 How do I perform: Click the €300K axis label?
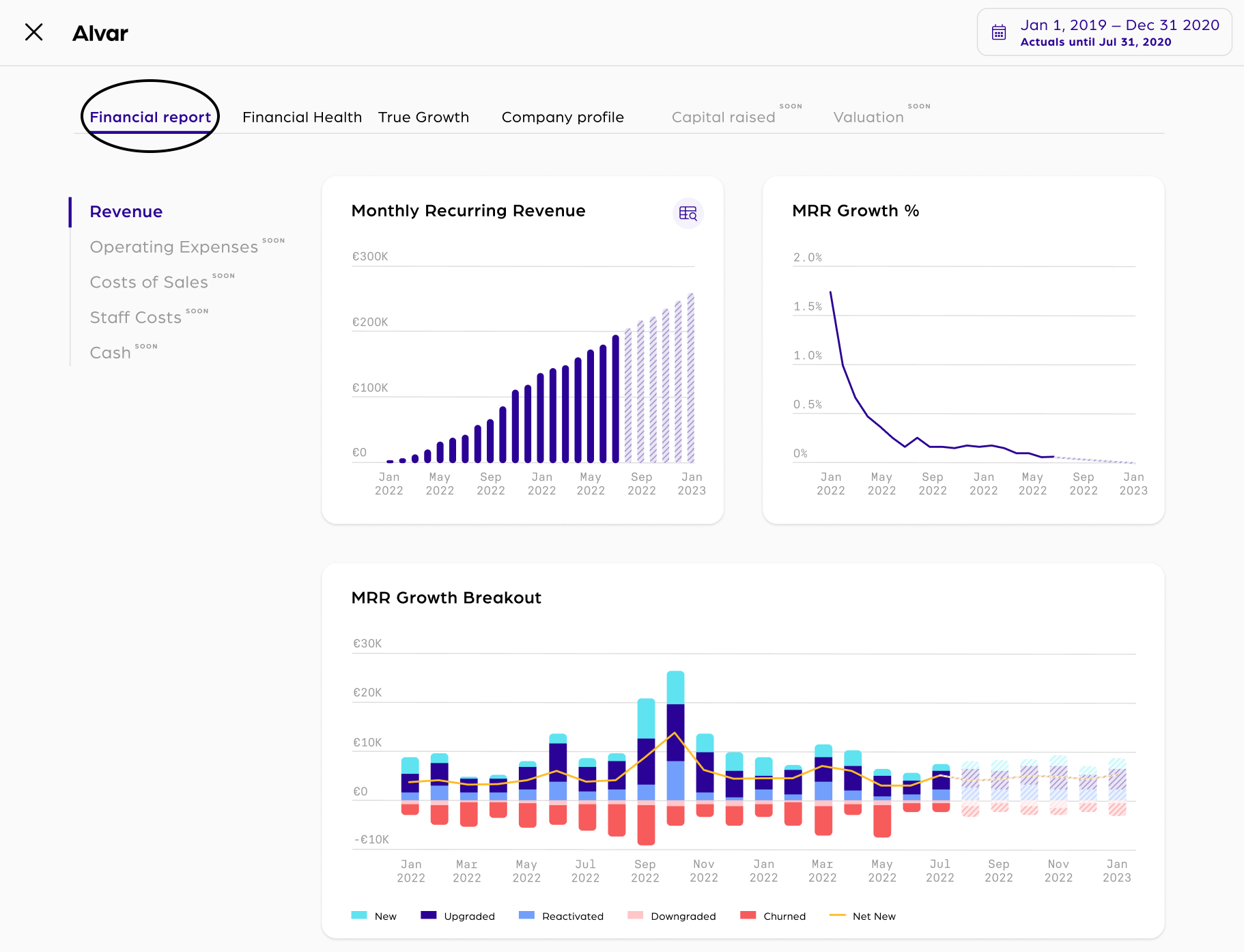(x=370, y=256)
